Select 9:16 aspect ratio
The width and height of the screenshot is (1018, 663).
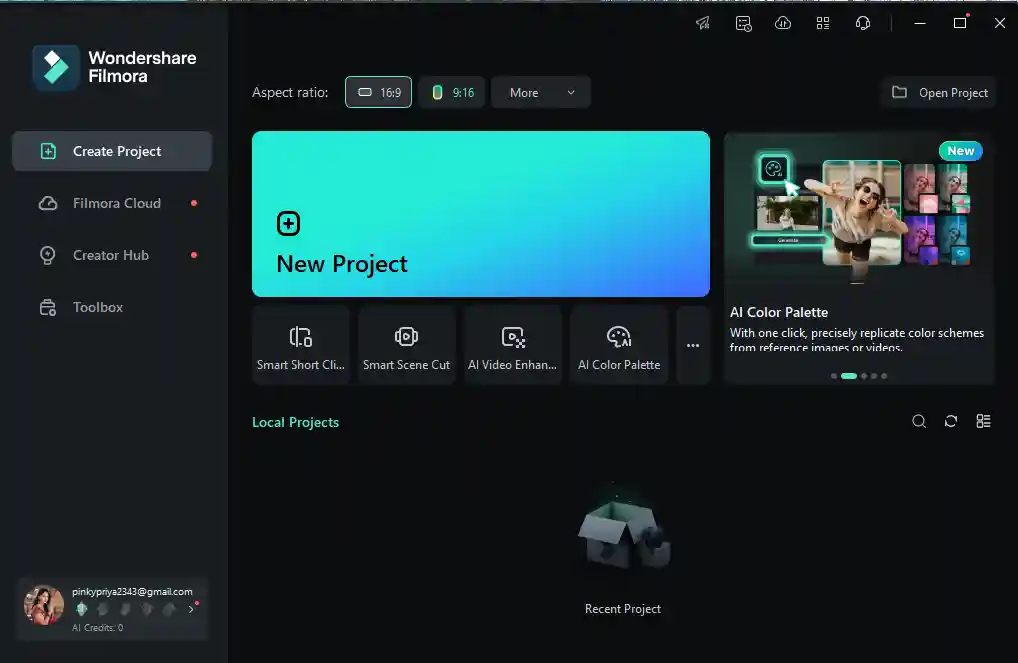pyautogui.click(x=452, y=92)
